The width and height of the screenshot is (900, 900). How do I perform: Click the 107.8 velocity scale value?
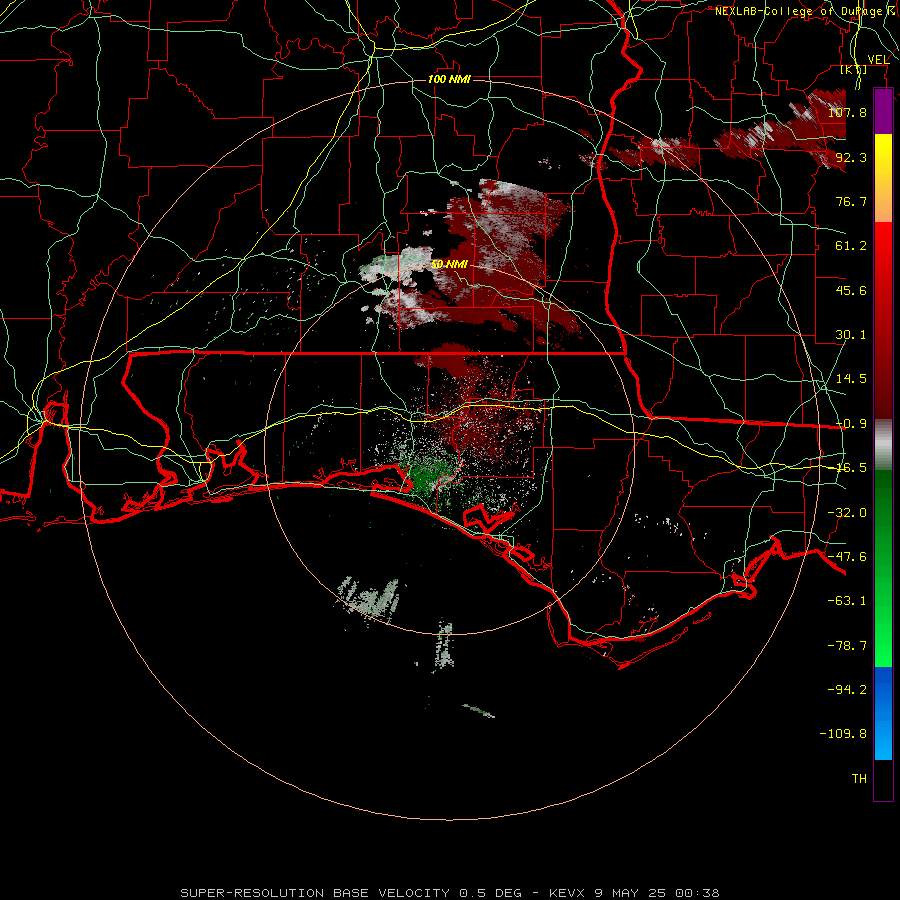click(847, 112)
